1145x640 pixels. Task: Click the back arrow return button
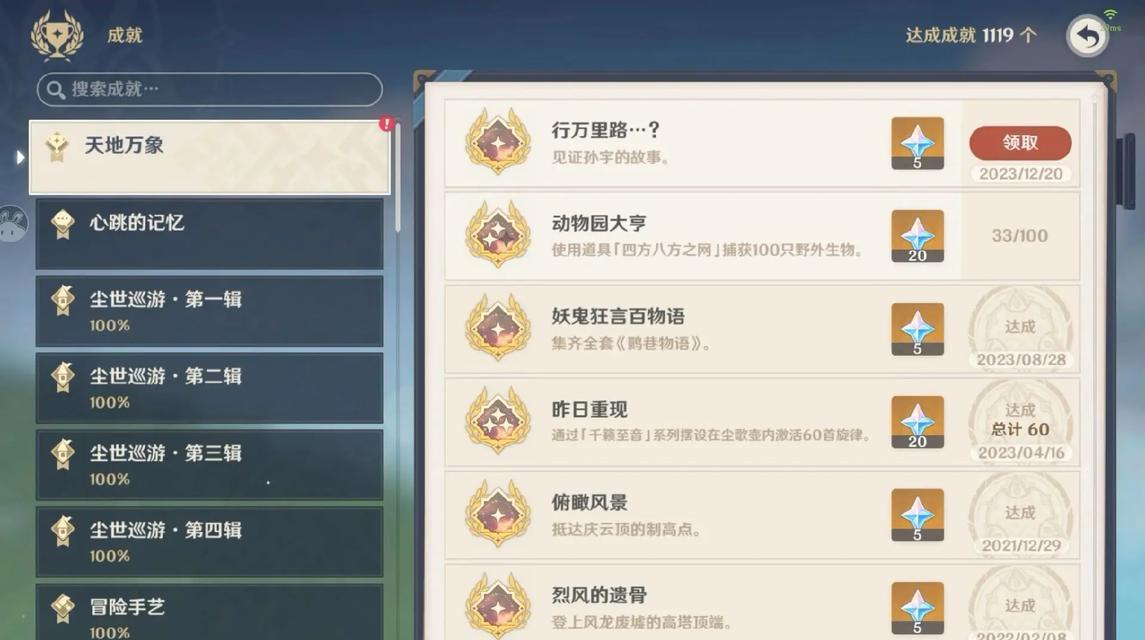[1087, 36]
